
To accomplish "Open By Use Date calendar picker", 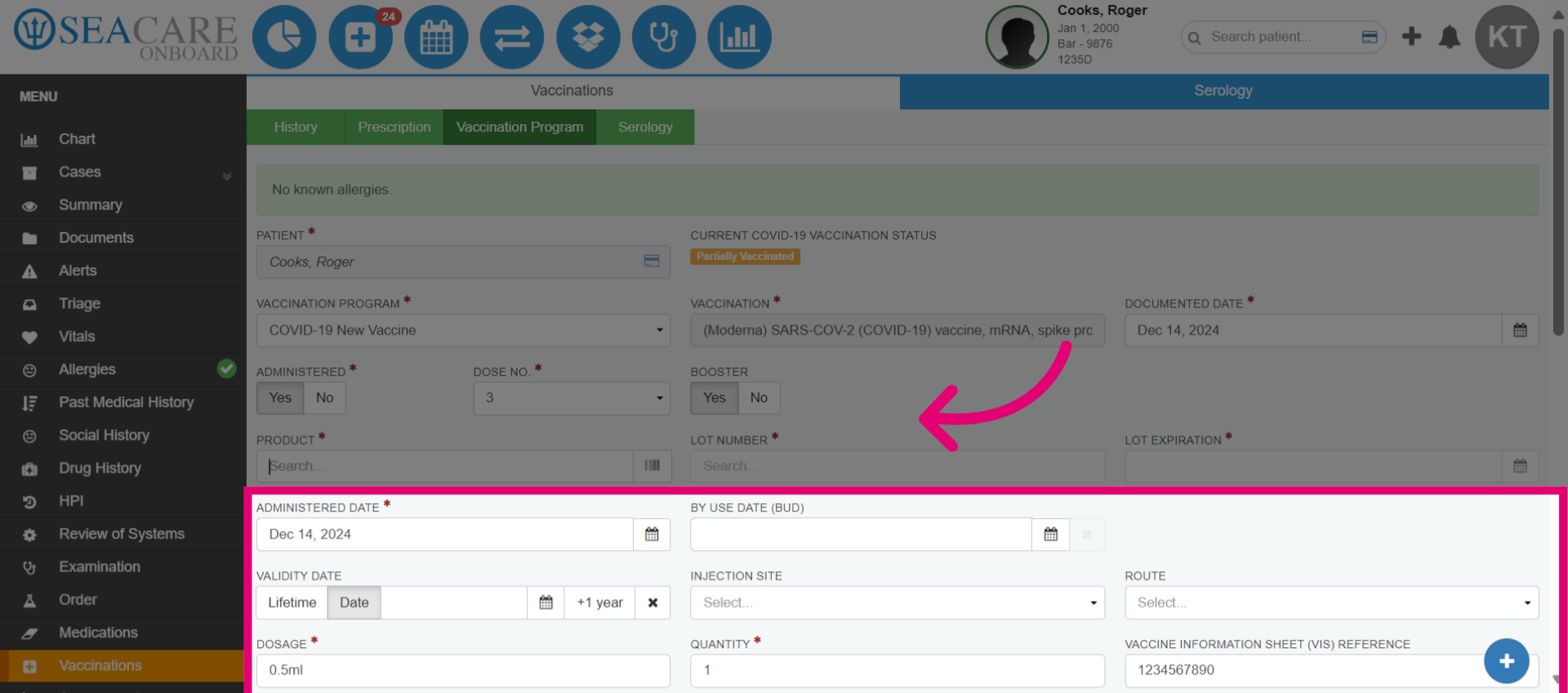I will click(x=1050, y=534).
